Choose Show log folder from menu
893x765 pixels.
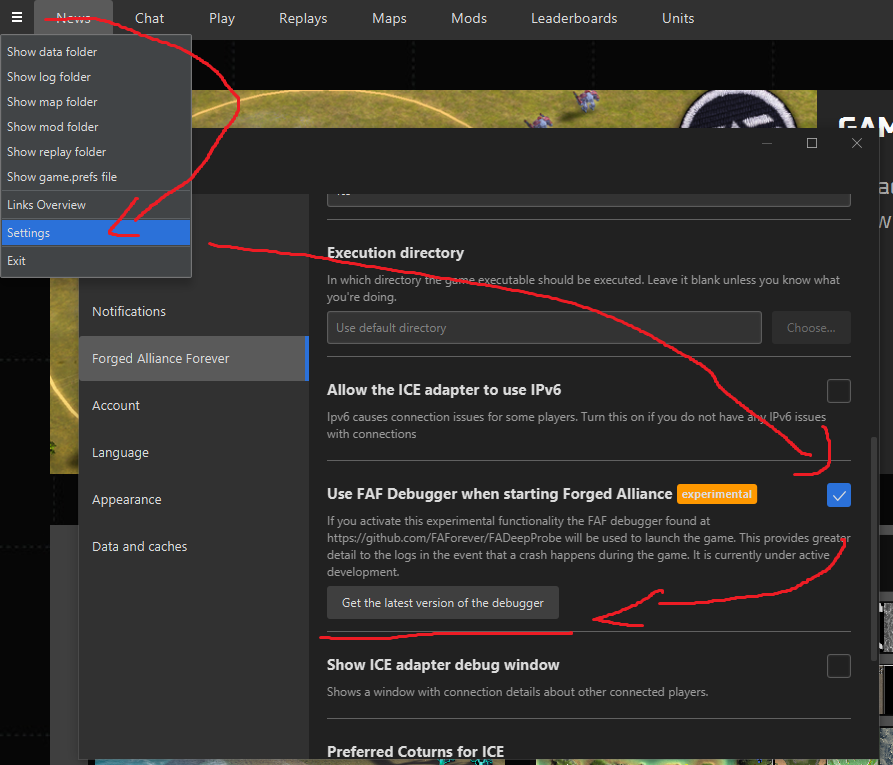(96, 77)
